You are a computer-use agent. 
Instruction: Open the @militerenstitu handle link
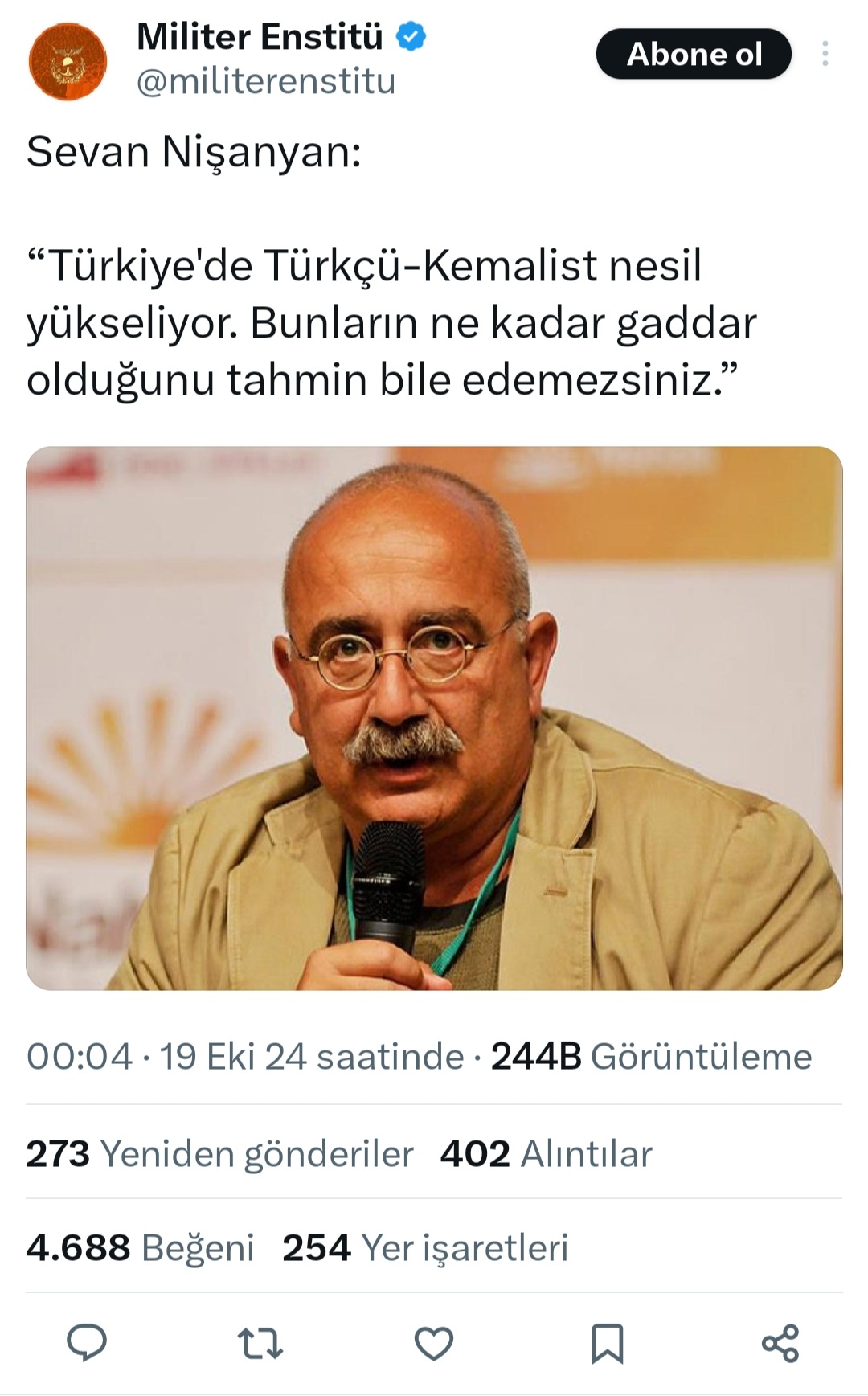point(266,82)
